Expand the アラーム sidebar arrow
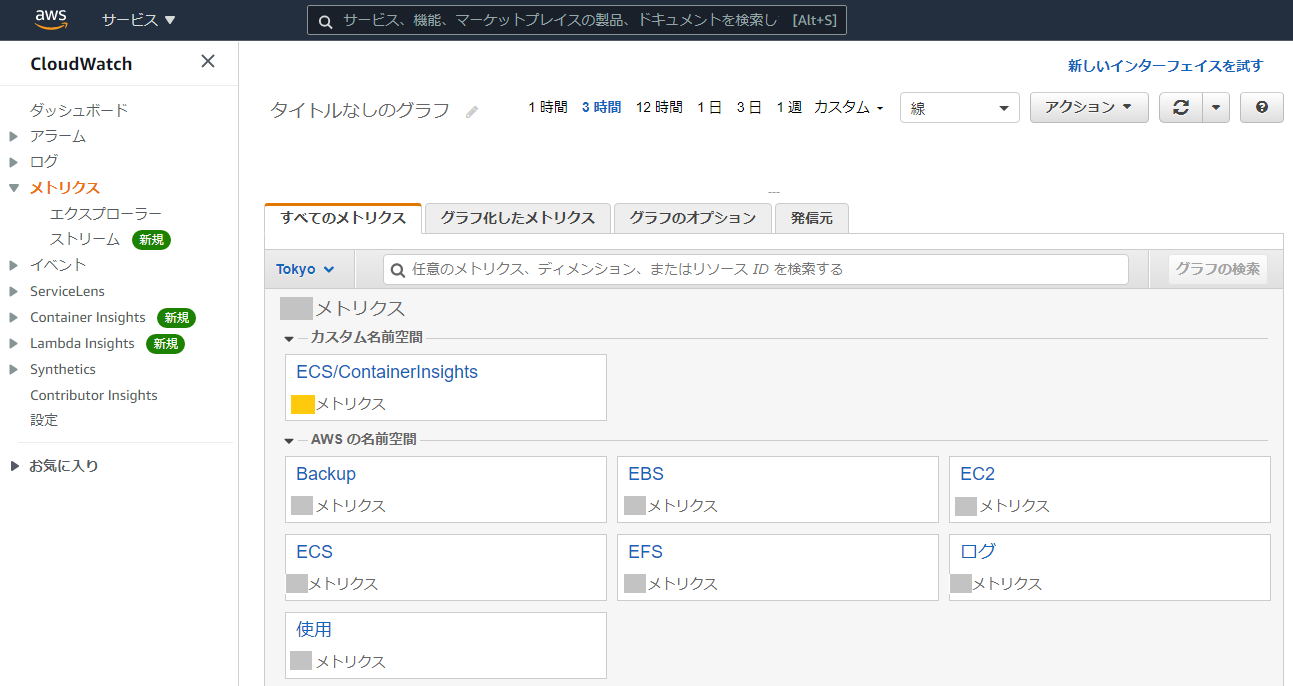This screenshot has width=1293, height=686. click(13, 136)
